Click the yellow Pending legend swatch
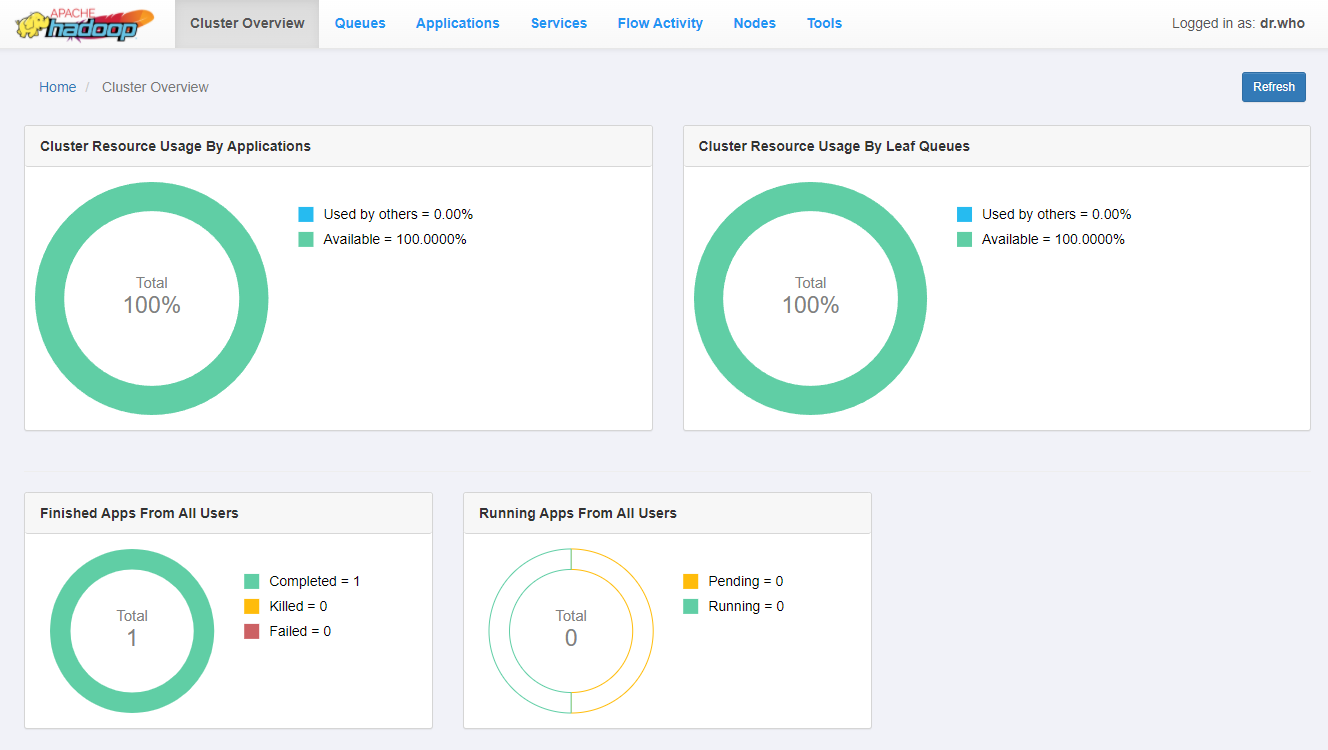This screenshot has height=750, width=1328. pos(691,581)
